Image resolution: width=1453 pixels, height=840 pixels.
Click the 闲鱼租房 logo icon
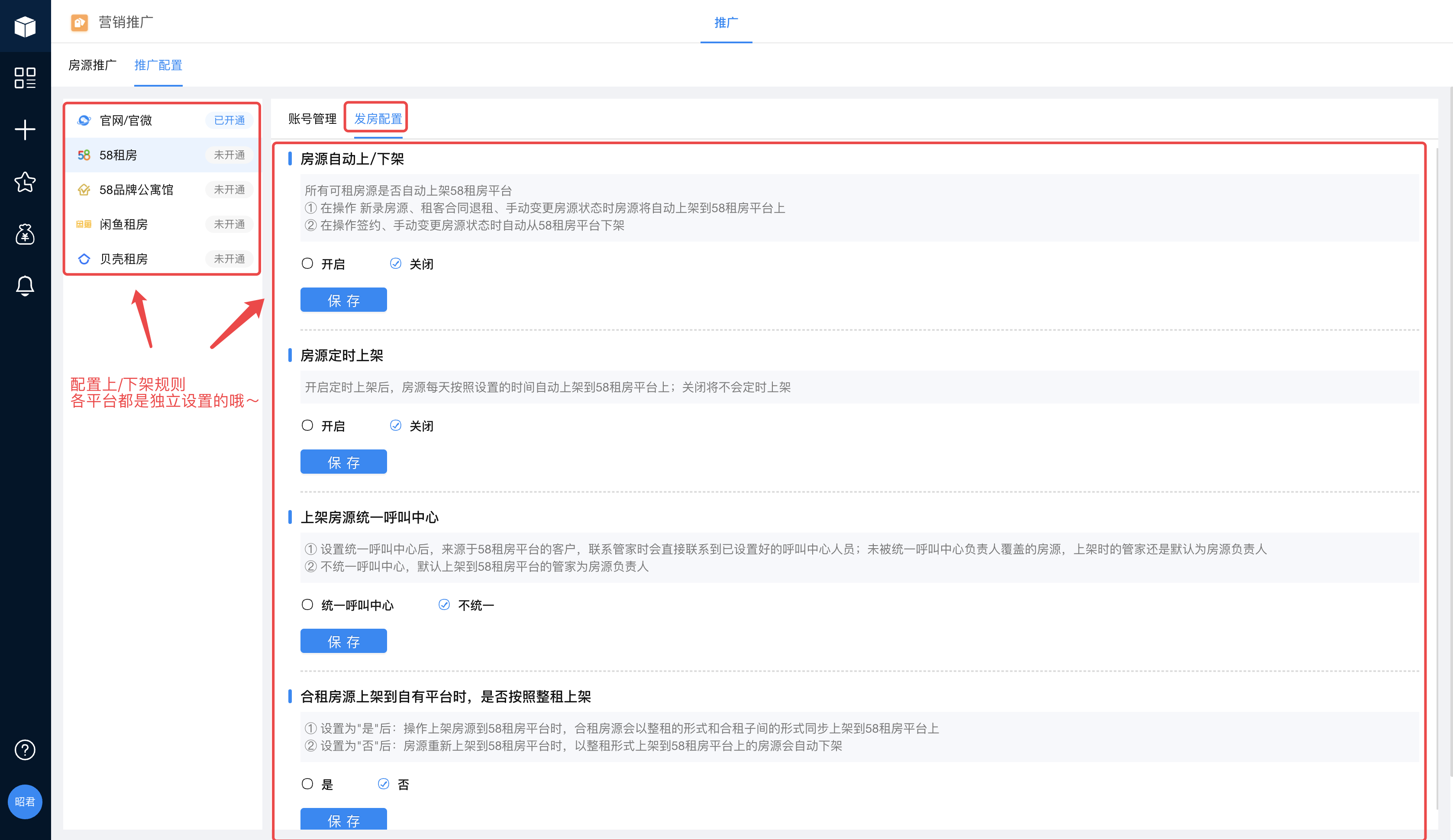point(84,224)
